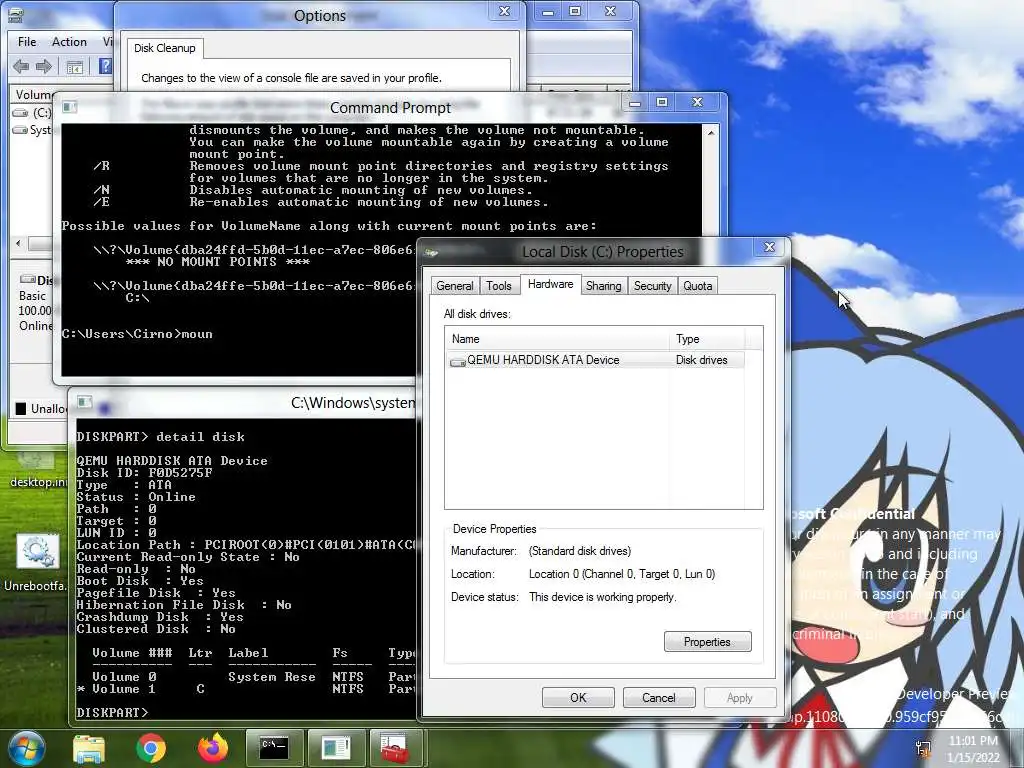Select QEMU HARDDISK ATA Device row
Screen dimensions: 1024x768
tap(596, 360)
